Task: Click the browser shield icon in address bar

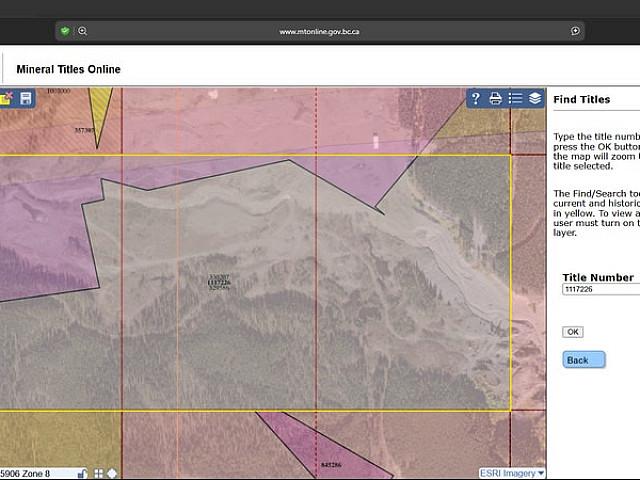Action: (x=65, y=31)
